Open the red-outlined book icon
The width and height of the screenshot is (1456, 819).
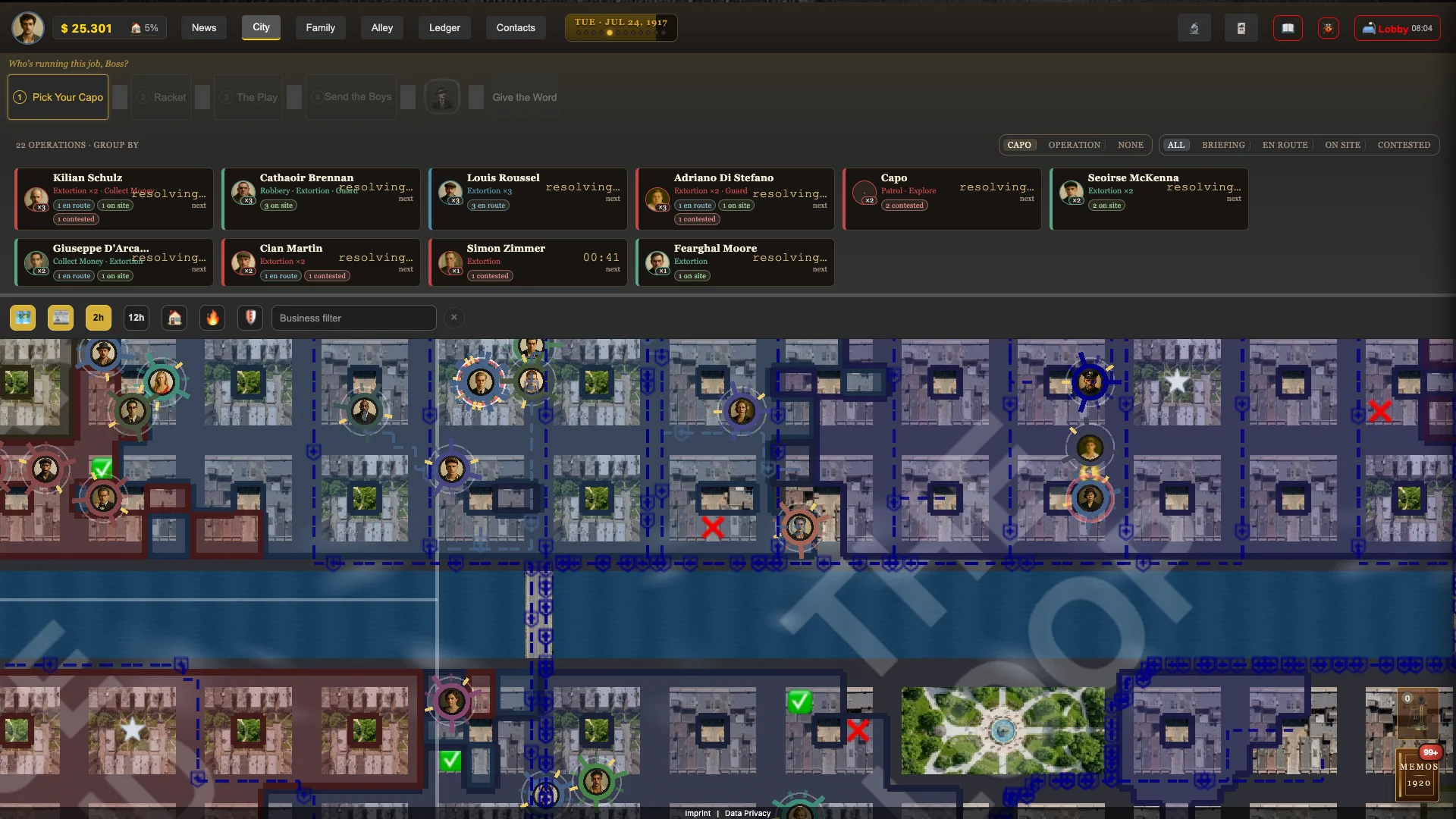(x=1288, y=28)
